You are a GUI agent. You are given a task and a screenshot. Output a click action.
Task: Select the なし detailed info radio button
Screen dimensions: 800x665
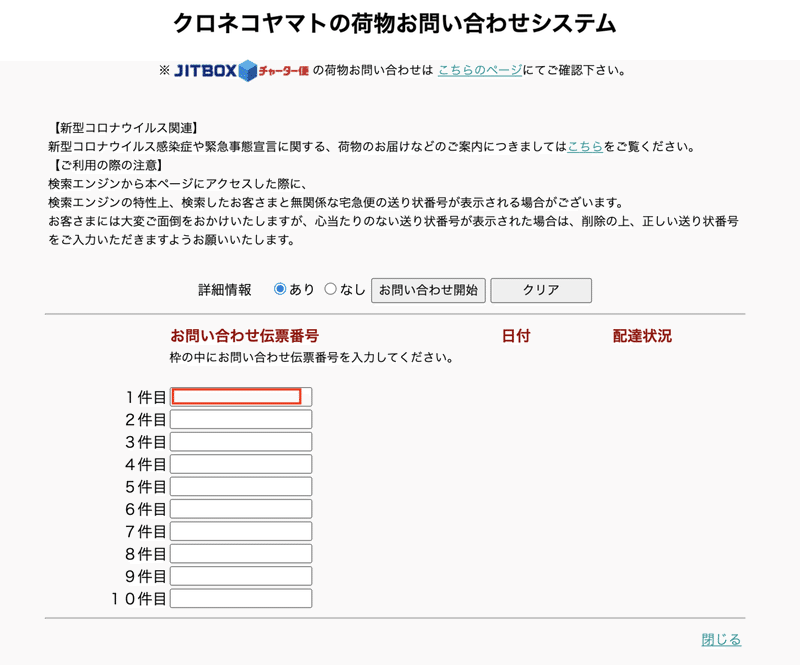(x=331, y=289)
